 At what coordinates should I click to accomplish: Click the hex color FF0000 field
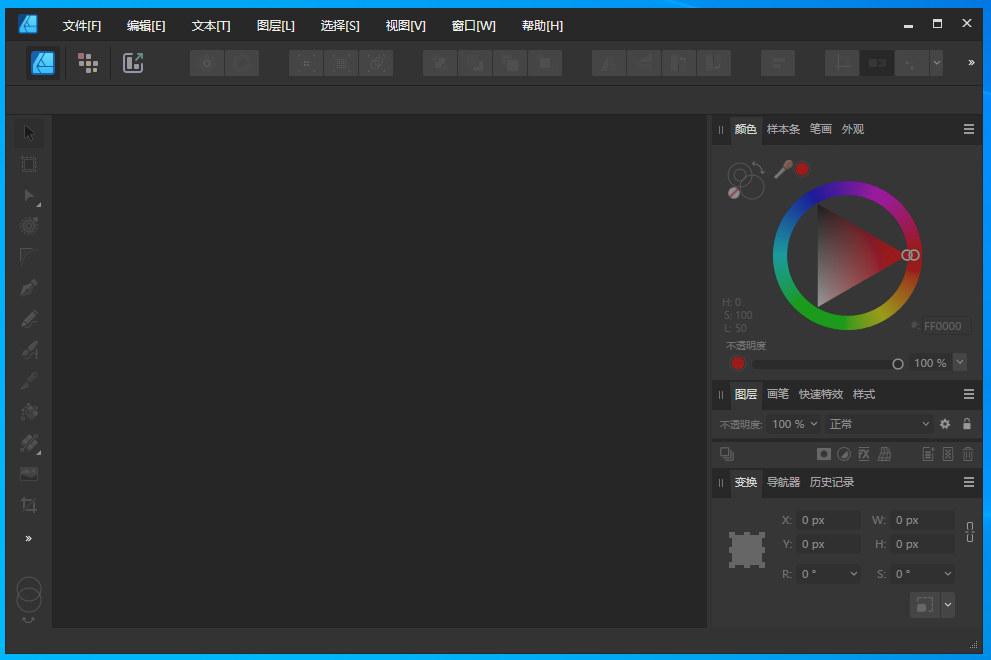point(944,326)
